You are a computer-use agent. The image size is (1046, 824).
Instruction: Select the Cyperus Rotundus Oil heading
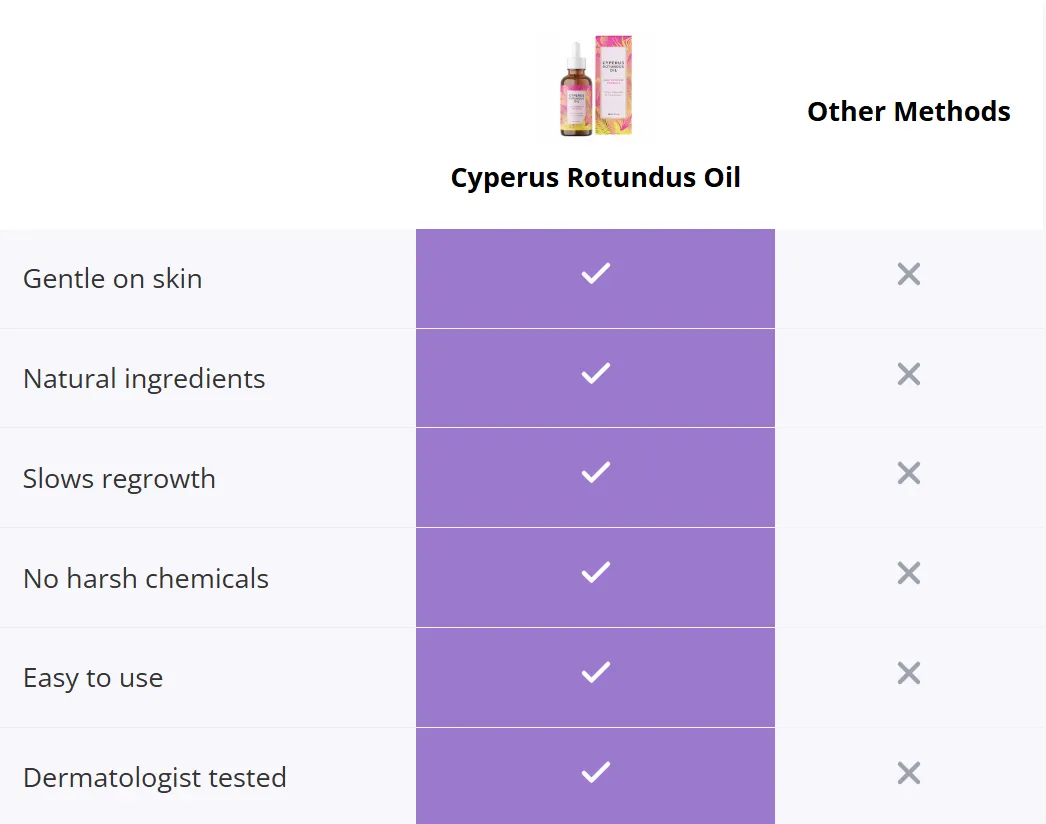pyautogui.click(x=596, y=178)
